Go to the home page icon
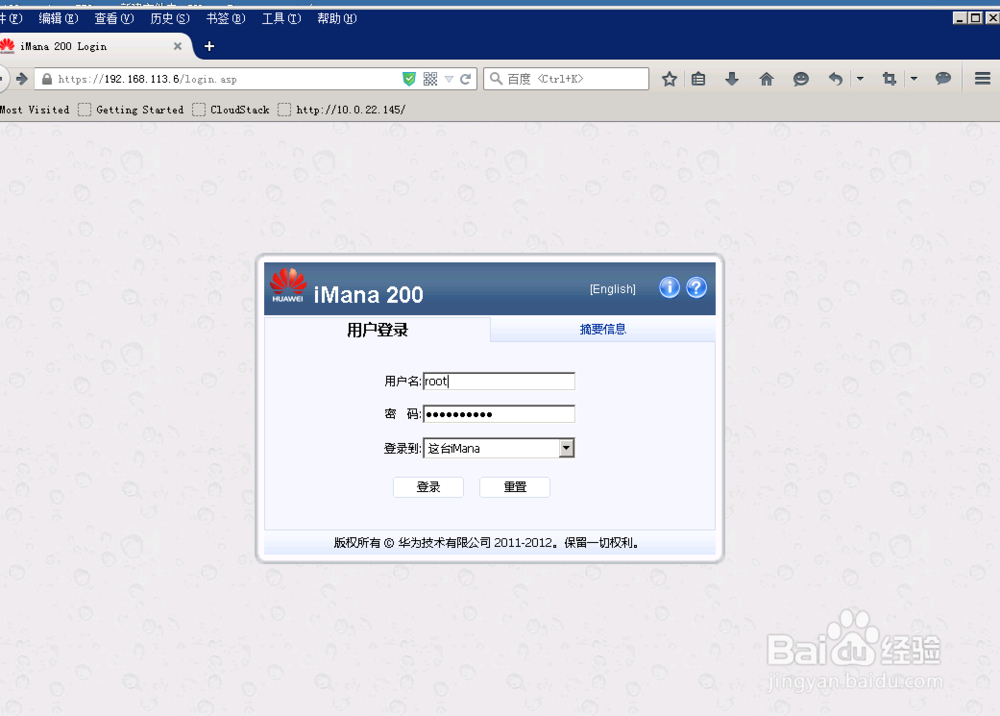This screenshot has height=716, width=1000. (x=767, y=79)
